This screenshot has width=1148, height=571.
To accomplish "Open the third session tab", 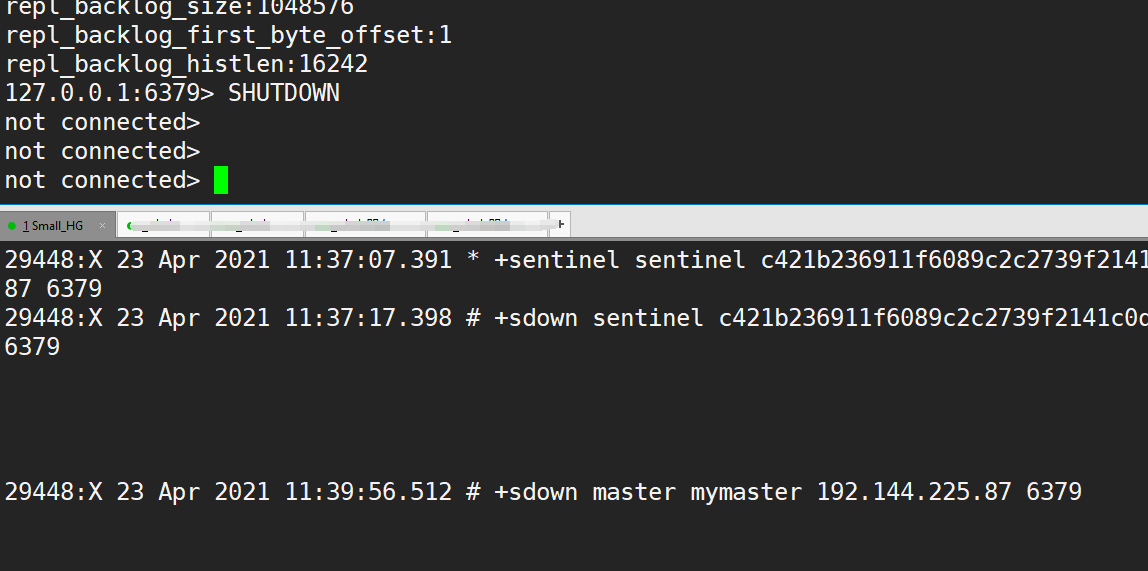I will click(x=257, y=225).
